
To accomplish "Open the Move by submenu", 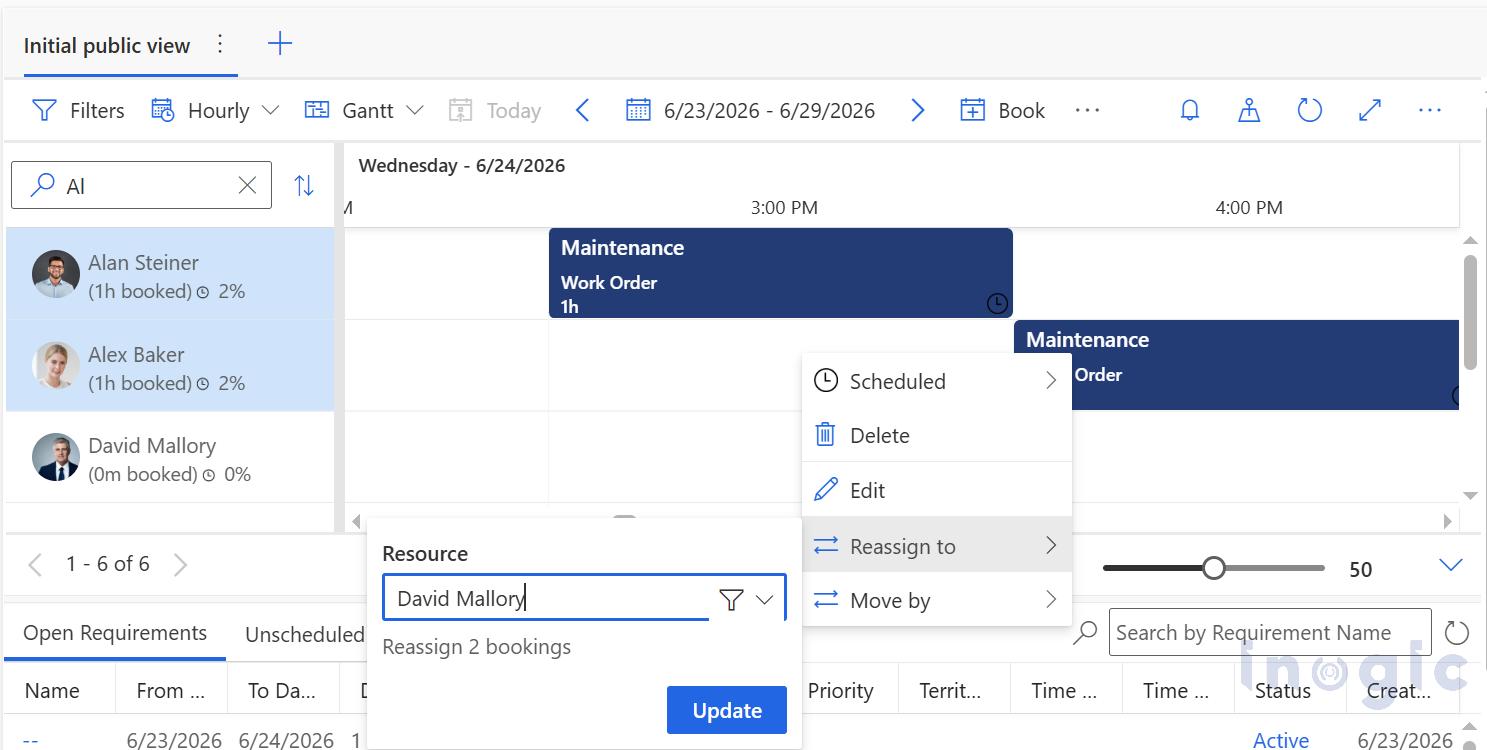I will [937, 600].
